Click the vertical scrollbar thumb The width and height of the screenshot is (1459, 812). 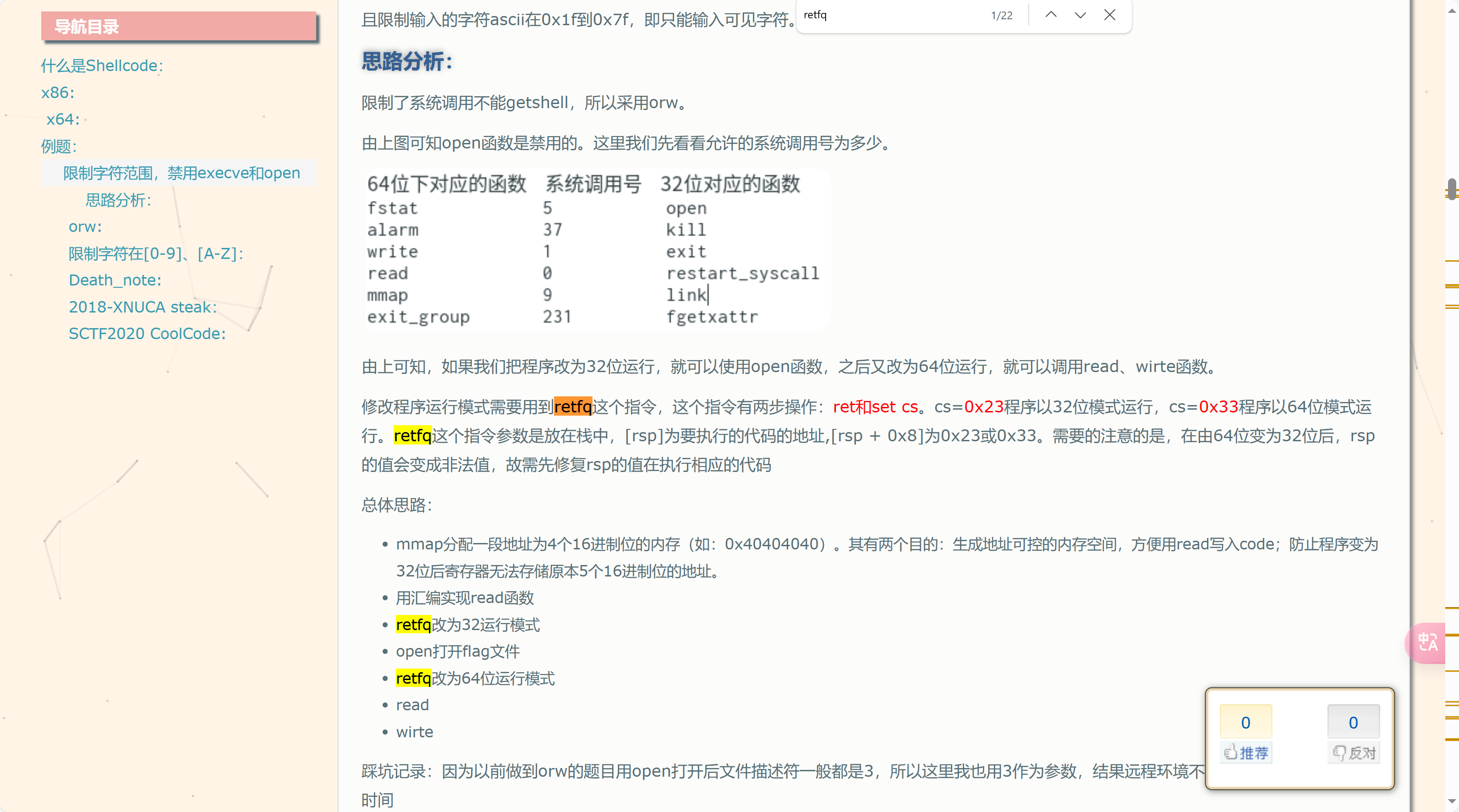pyautogui.click(x=1452, y=188)
